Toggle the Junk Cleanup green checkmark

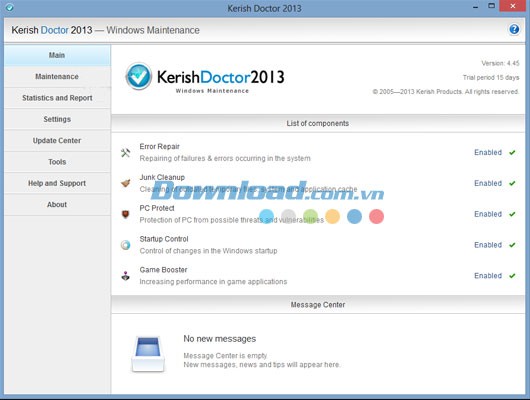click(x=512, y=183)
